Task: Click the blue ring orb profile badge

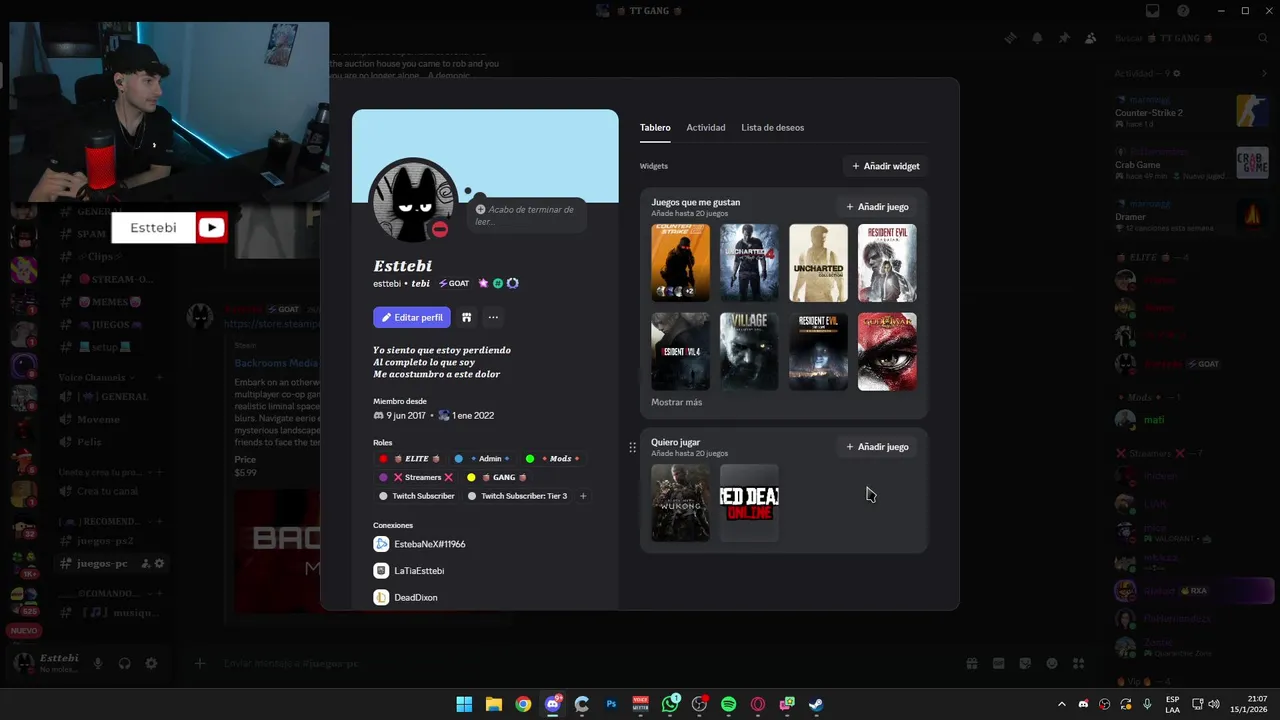Action: tap(512, 283)
